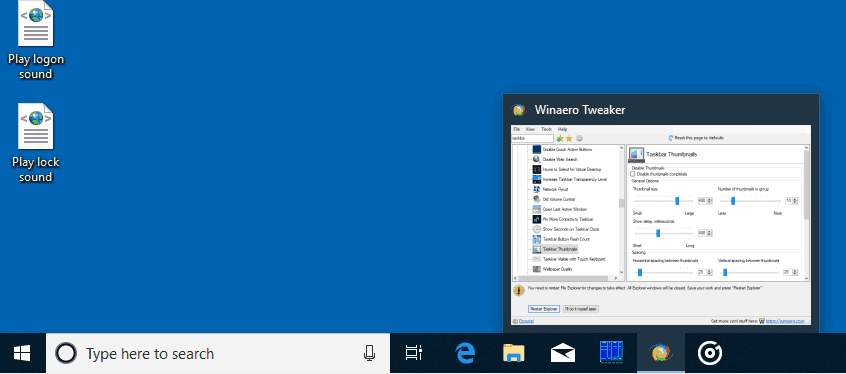This screenshot has width=846, height=374.
Task: Launch Microsoft Edge from the taskbar
Action: pos(465,353)
